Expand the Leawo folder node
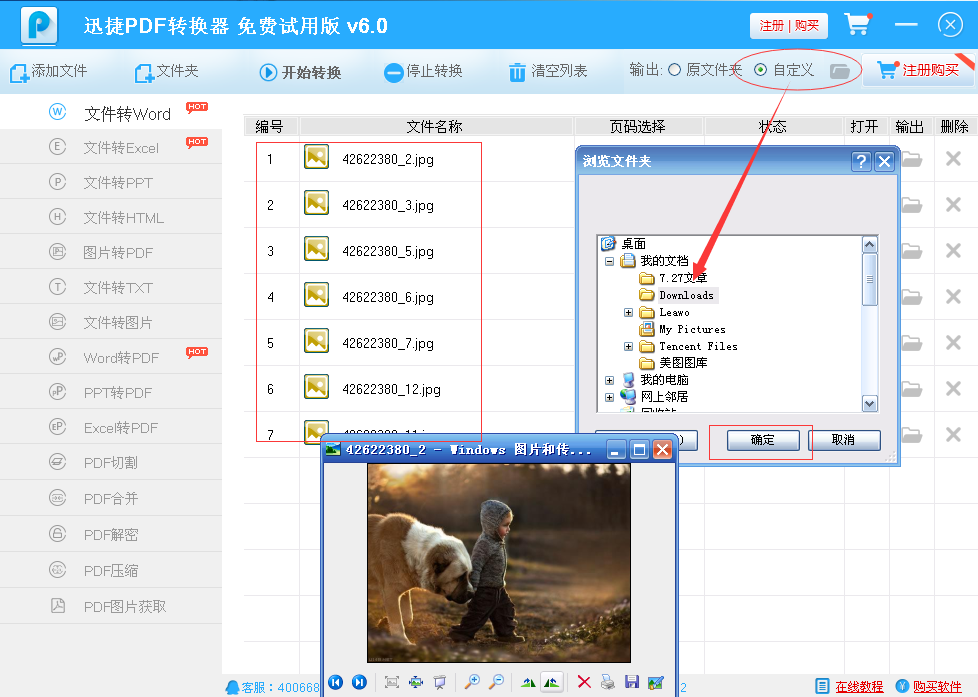Screen dimensions: 978x697 point(629,312)
